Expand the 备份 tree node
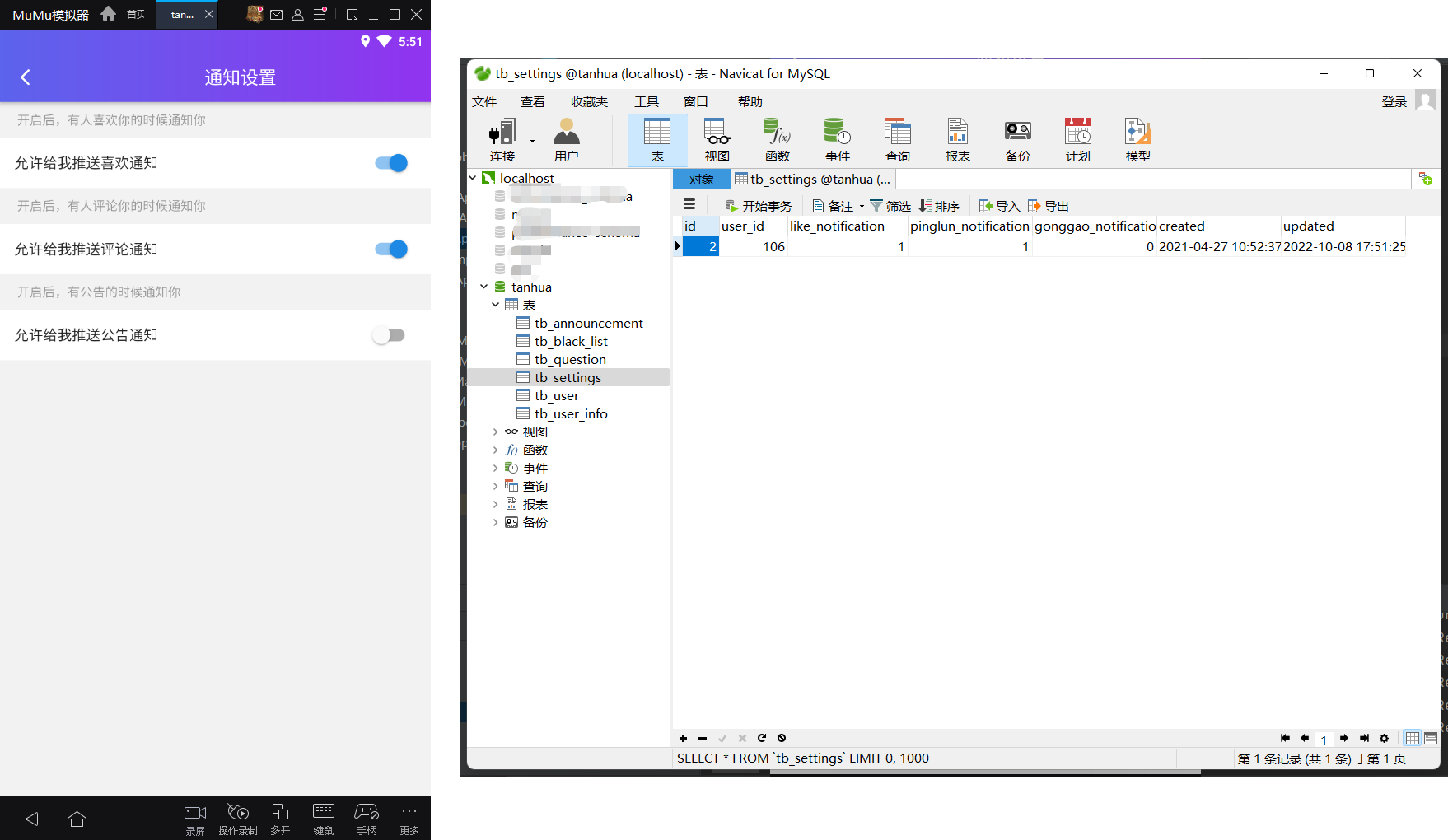 coord(495,522)
